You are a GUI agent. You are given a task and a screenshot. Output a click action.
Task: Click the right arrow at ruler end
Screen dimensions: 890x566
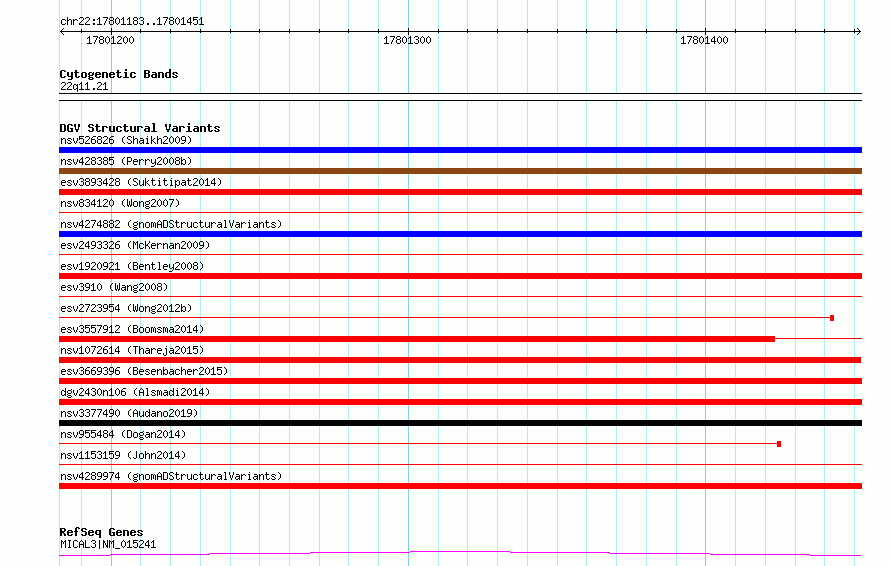point(858,32)
